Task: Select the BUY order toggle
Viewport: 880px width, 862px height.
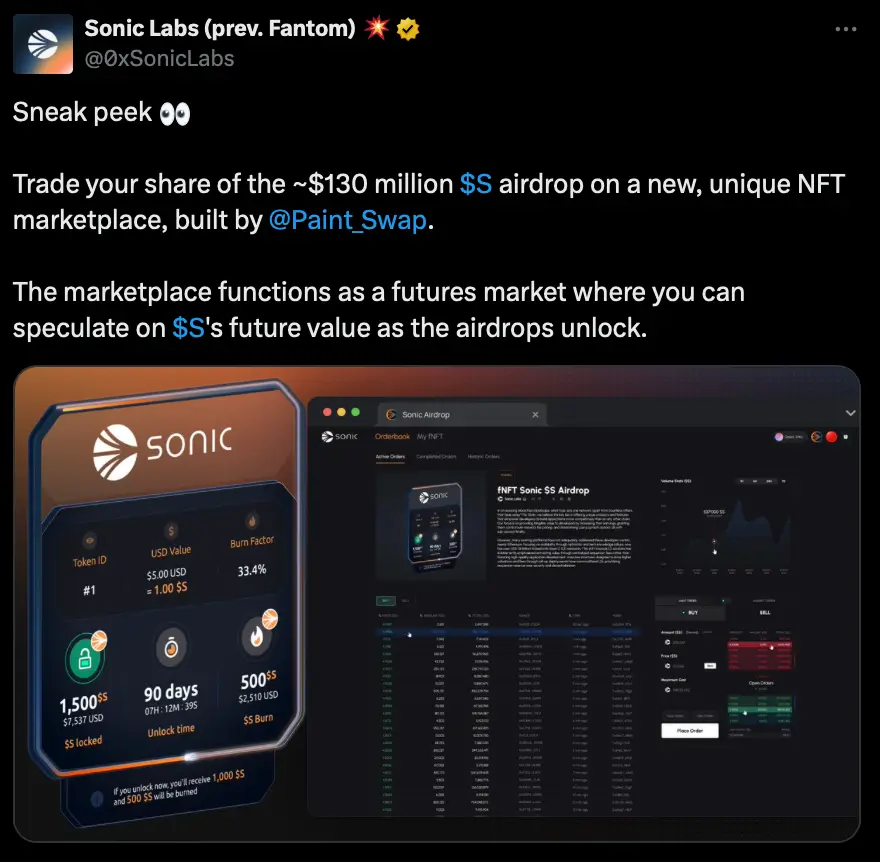Action: coord(690,612)
